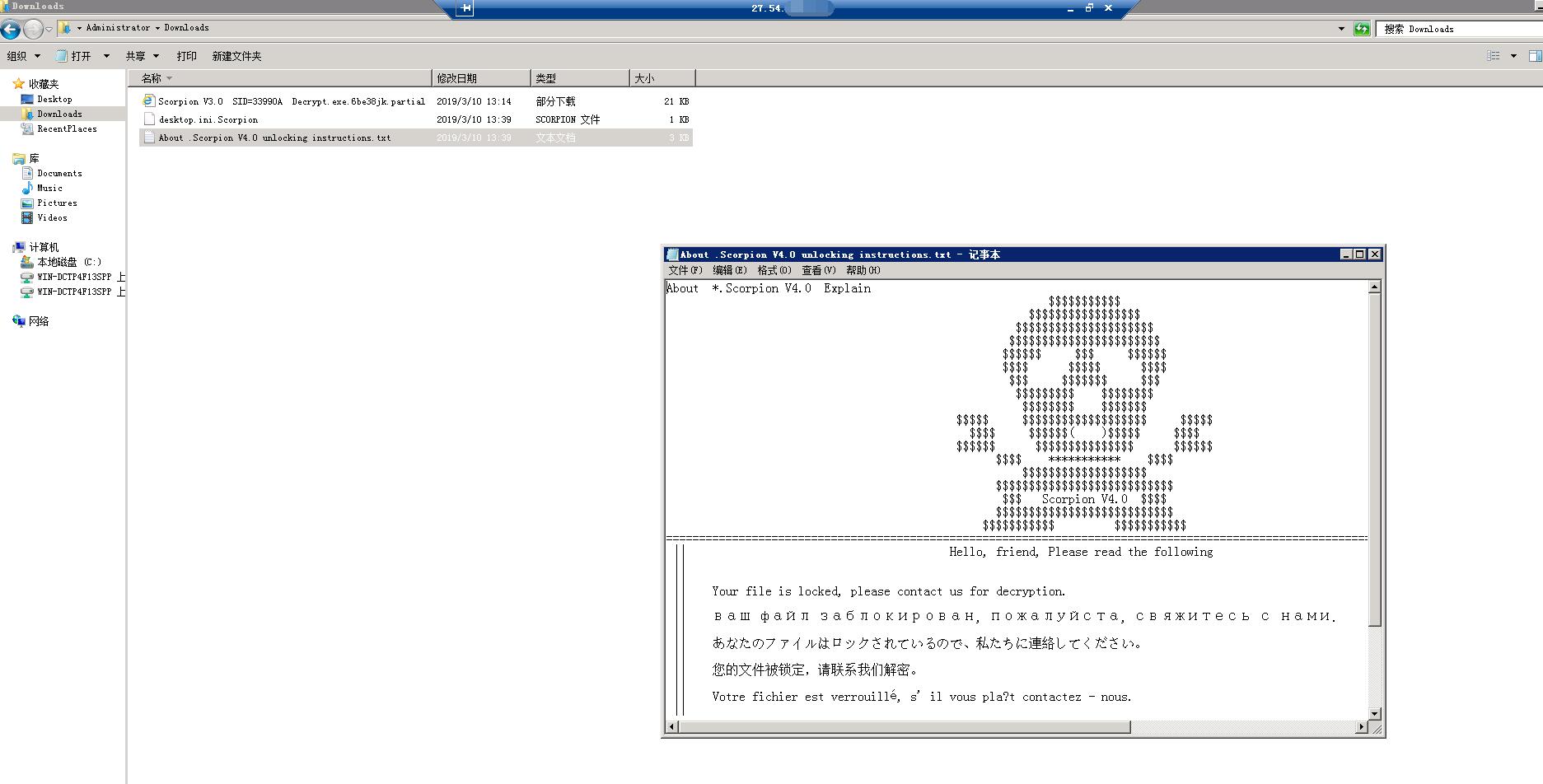The height and width of the screenshot is (784, 1543).
Task: Open recent pages dropdown beside forward button
Action: coord(49,30)
